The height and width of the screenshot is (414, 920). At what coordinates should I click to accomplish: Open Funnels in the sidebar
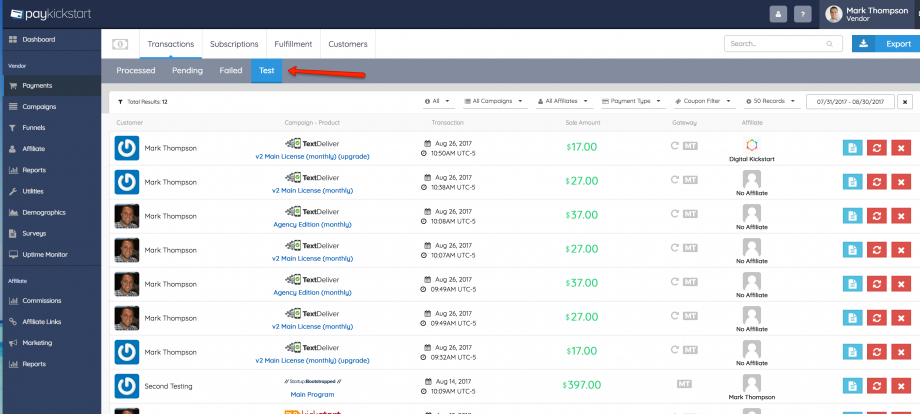(50, 128)
